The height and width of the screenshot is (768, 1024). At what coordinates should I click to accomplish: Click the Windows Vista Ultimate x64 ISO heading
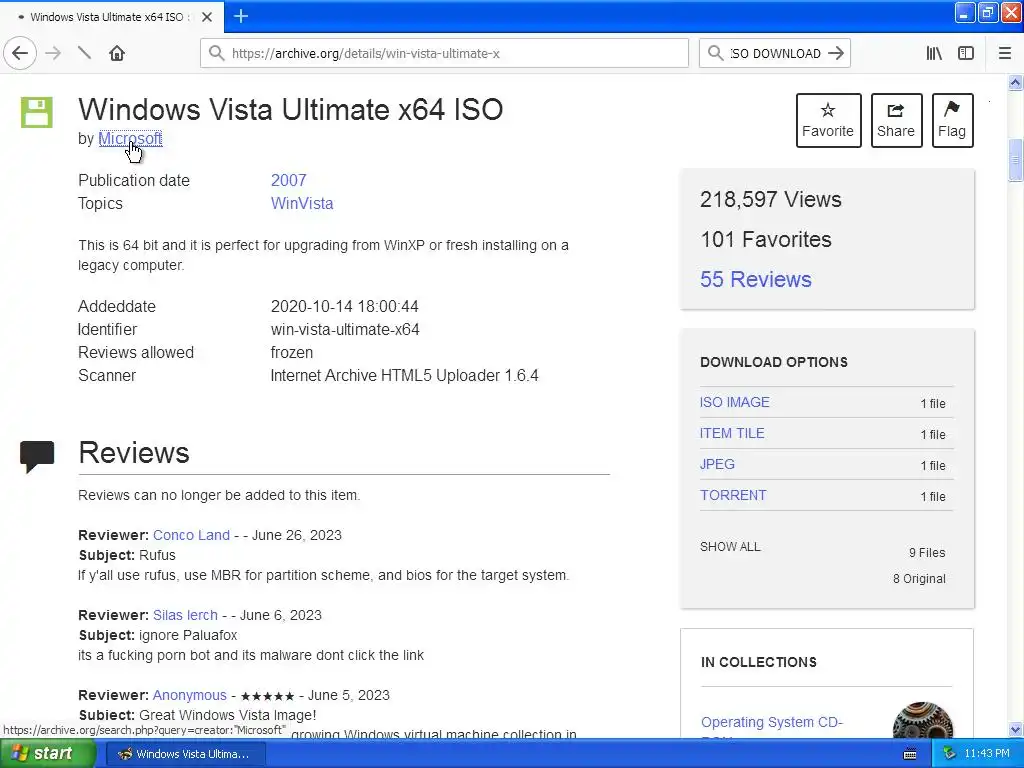coord(291,109)
